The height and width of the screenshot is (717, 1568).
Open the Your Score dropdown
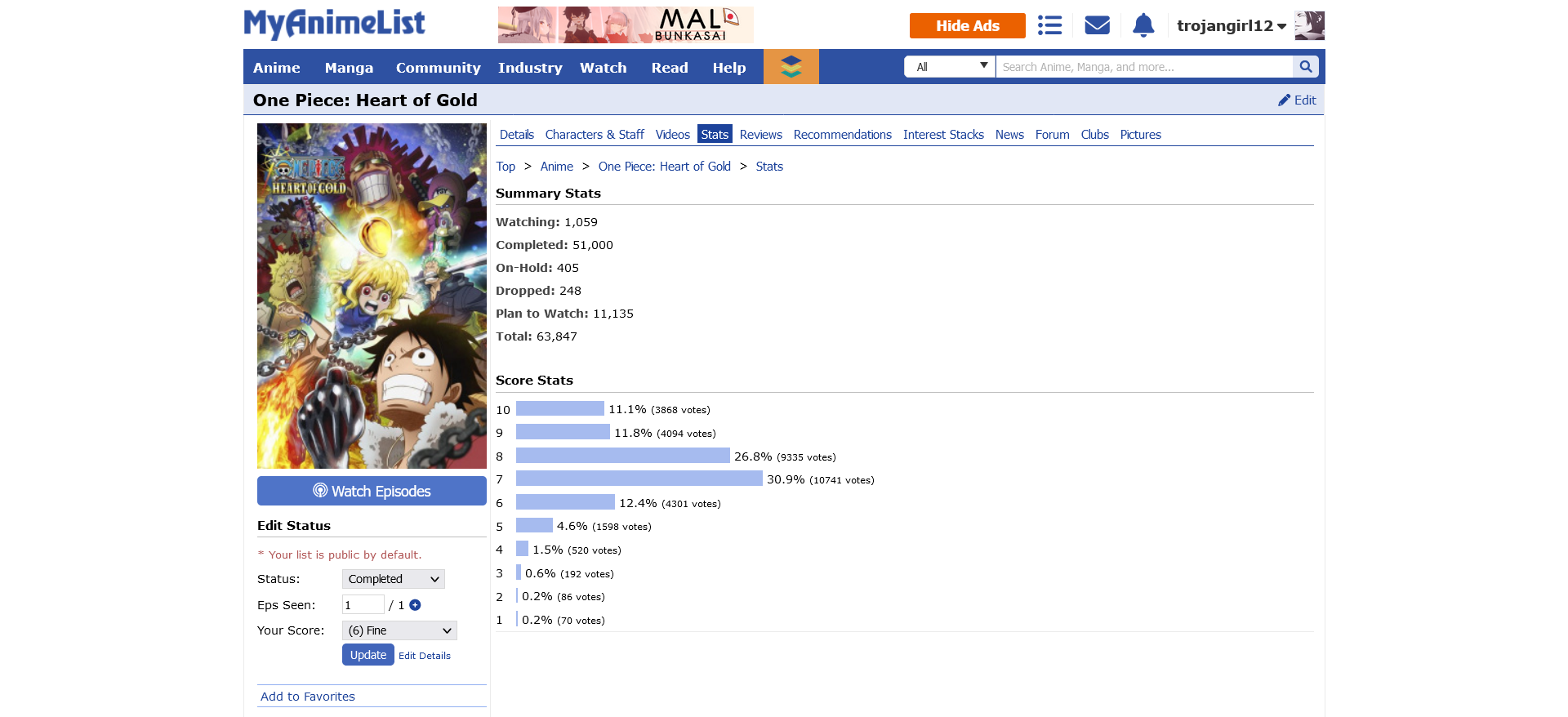tap(399, 630)
